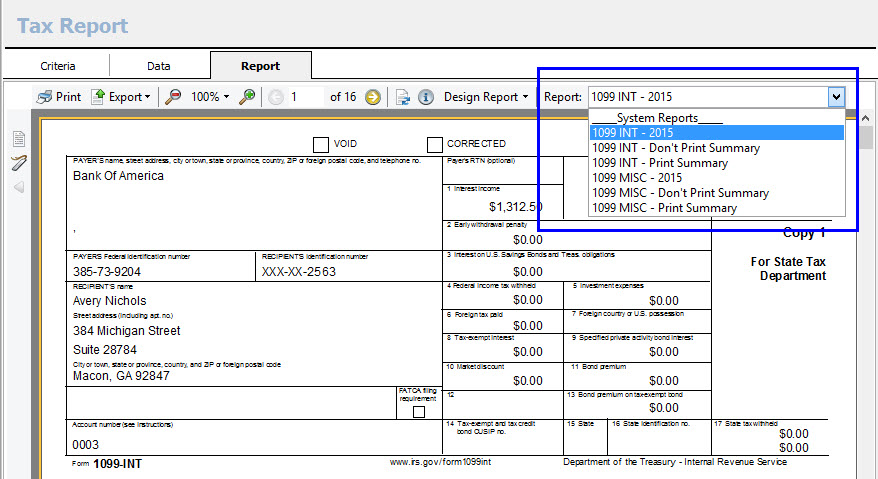Screen dimensions: 878x479
Task: Switch to the Criteria tab
Action: 57,66
